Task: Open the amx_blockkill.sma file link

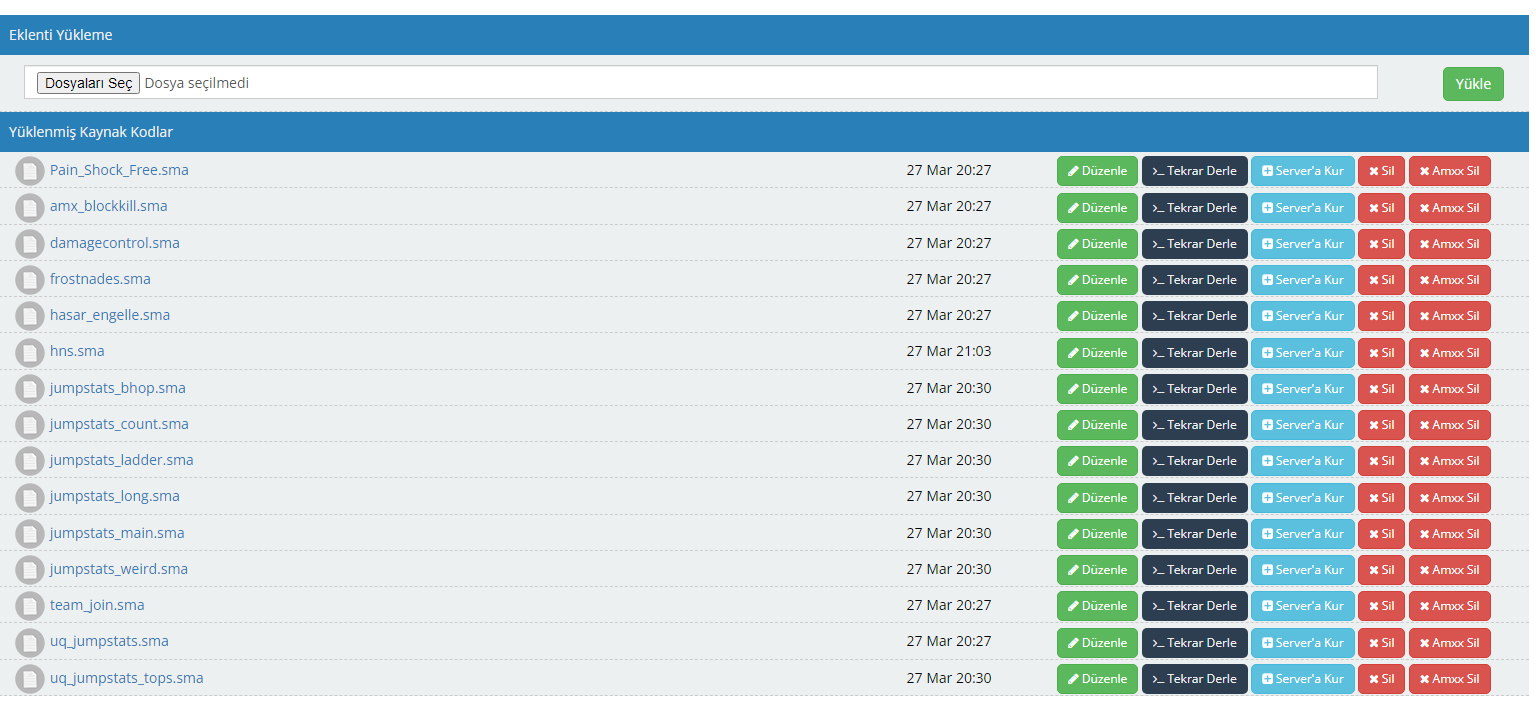Action: click(x=109, y=206)
